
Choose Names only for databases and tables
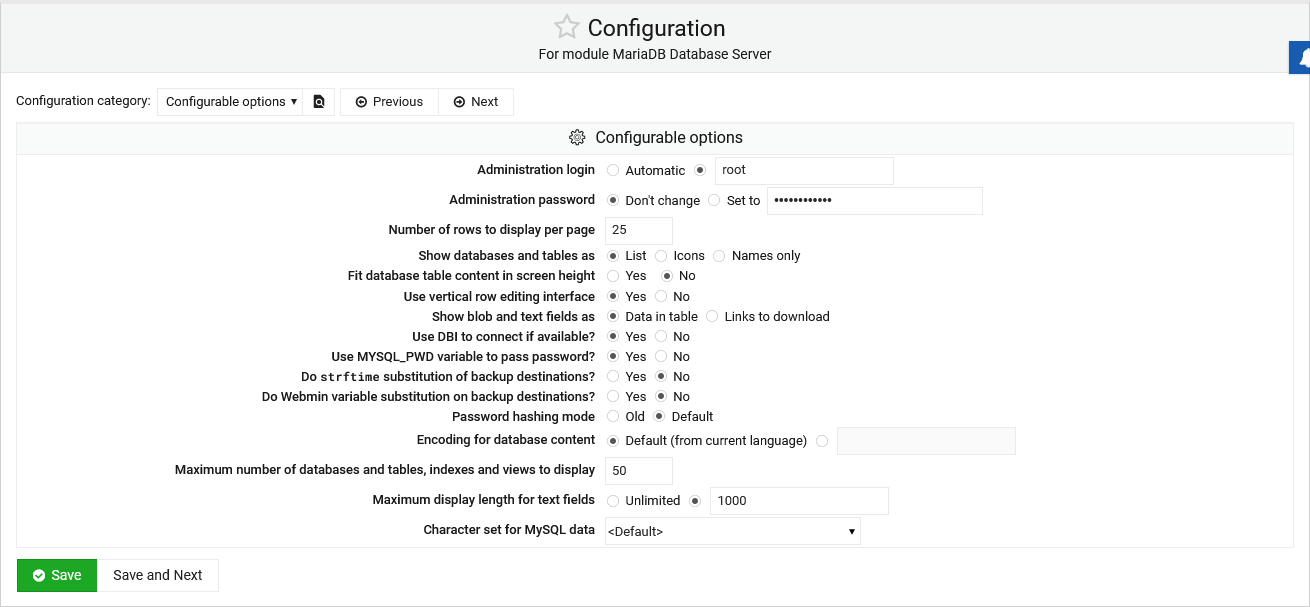tap(719, 256)
